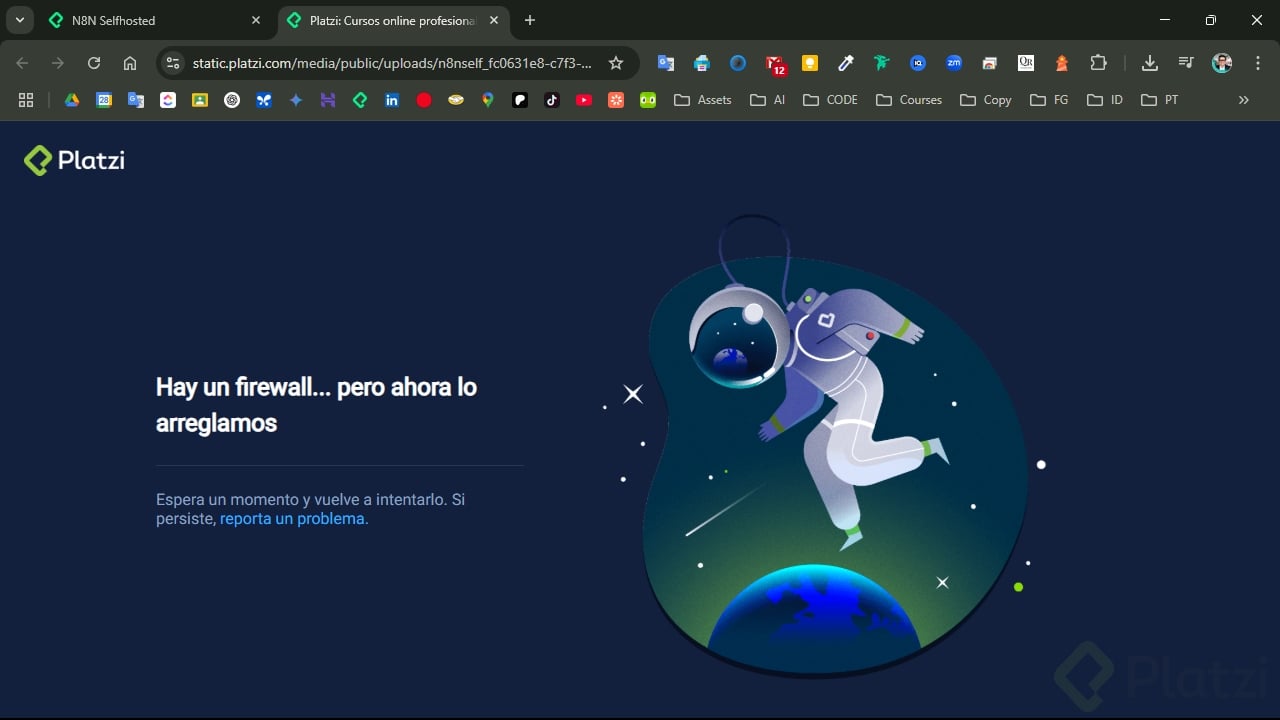Click the address bar URL field
Image resolution: width=1280 pixels, height=720 pixels.
(392, 63)
